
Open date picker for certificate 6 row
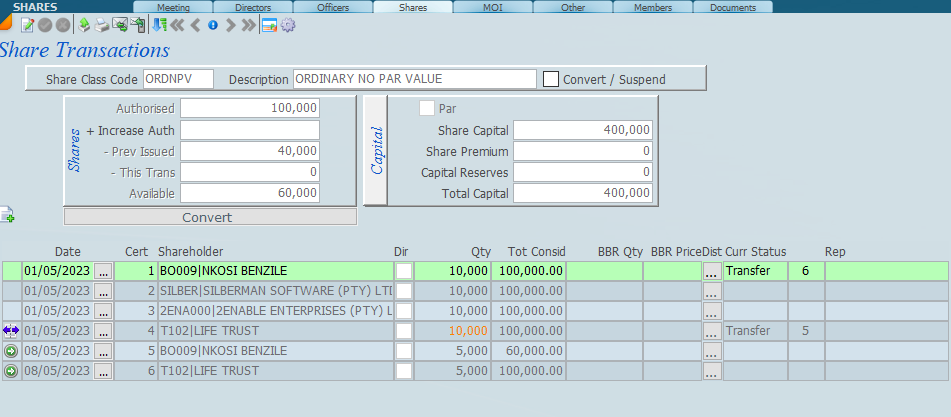(x=103, y=371)
